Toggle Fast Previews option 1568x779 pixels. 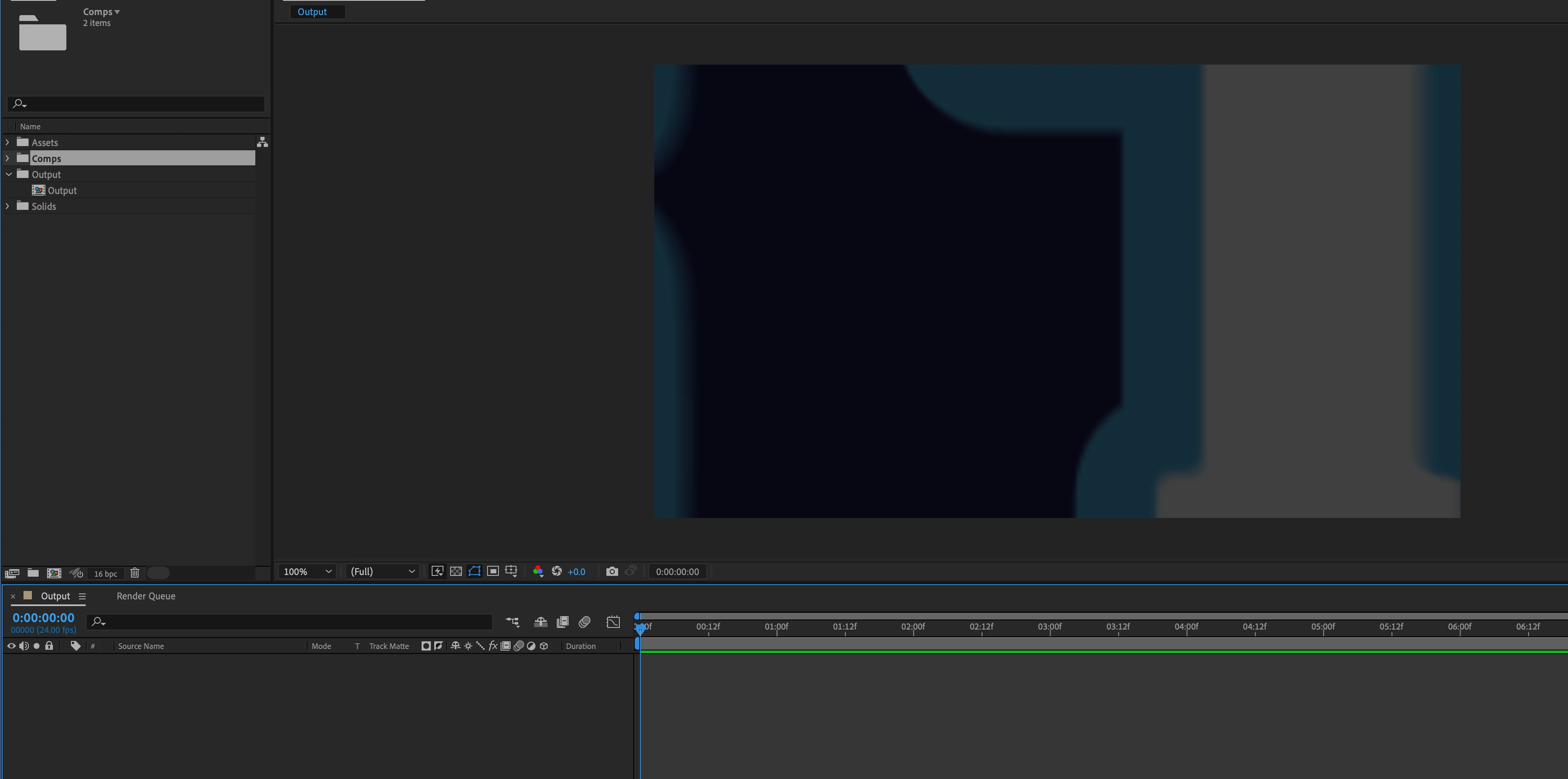(437, 572)
